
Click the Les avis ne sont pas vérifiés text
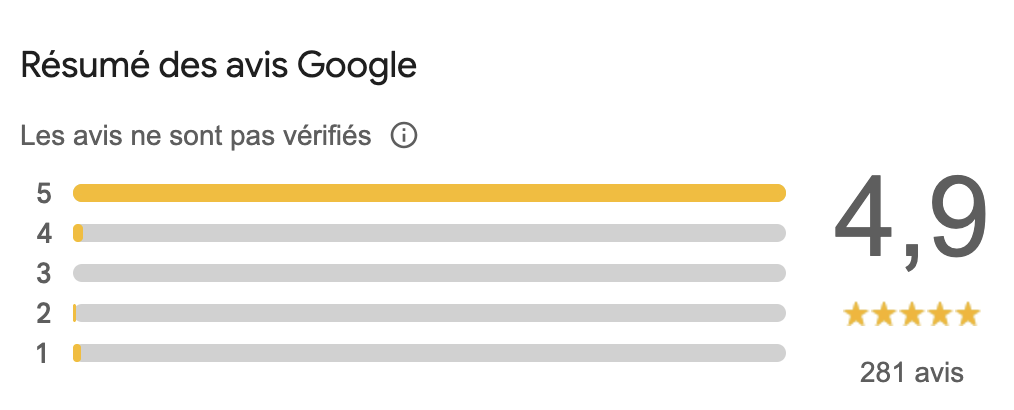point(196,136)
